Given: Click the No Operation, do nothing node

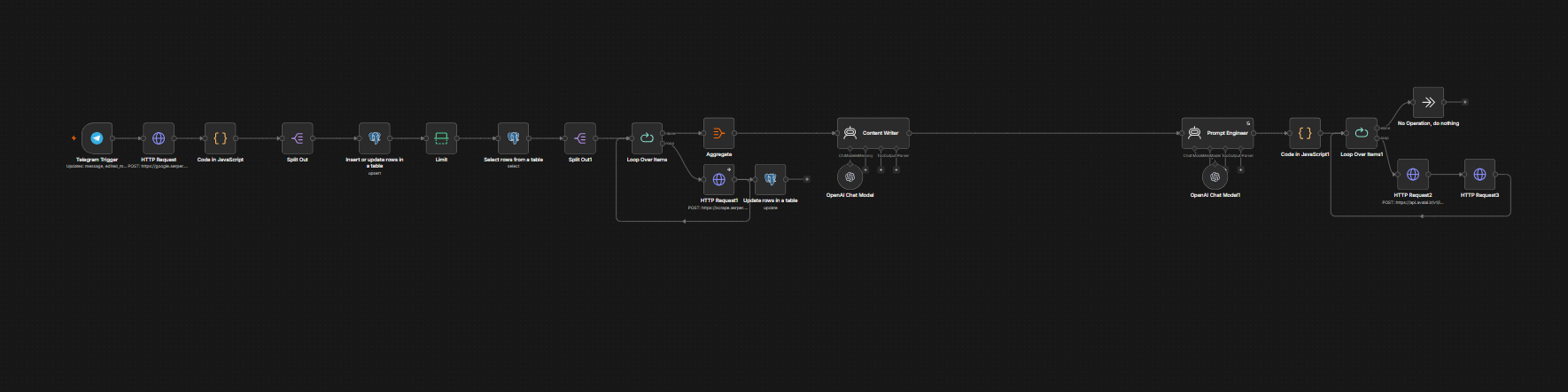Looking at the screenshot, I should point(1428,102).
